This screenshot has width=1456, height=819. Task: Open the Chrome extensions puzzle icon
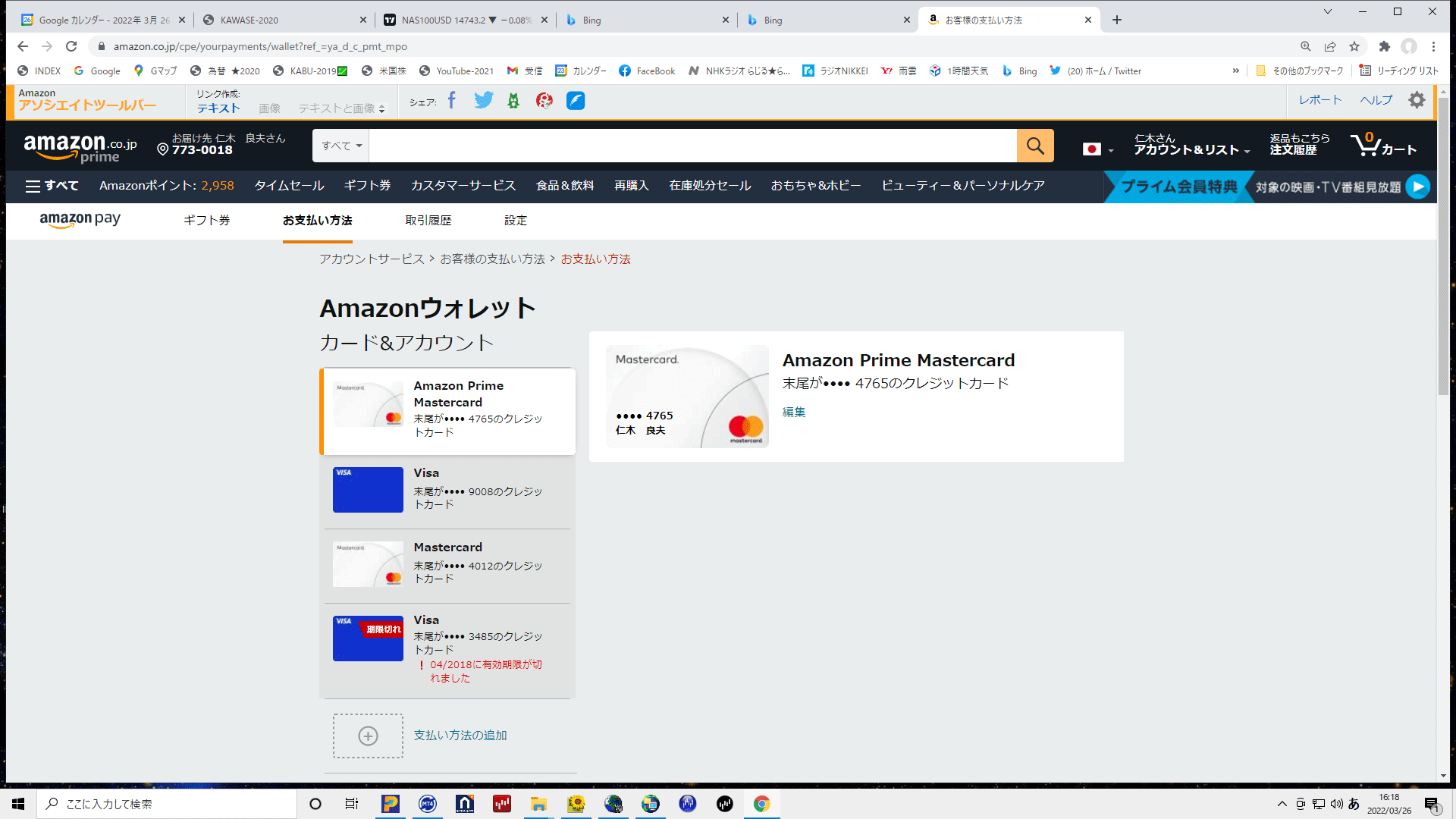click(1384, 46)
